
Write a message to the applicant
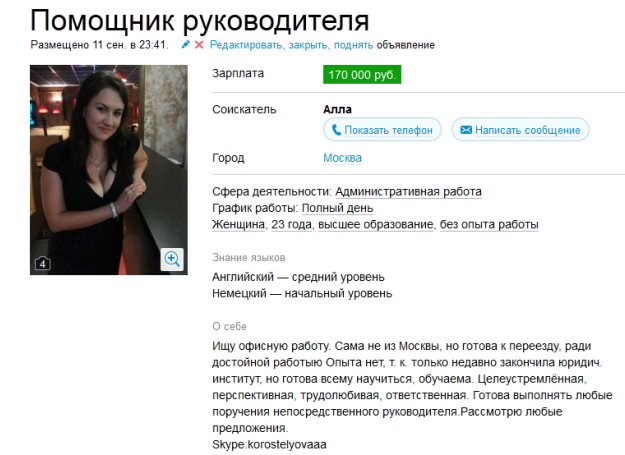pyautogui.click(x=520, y=129)
